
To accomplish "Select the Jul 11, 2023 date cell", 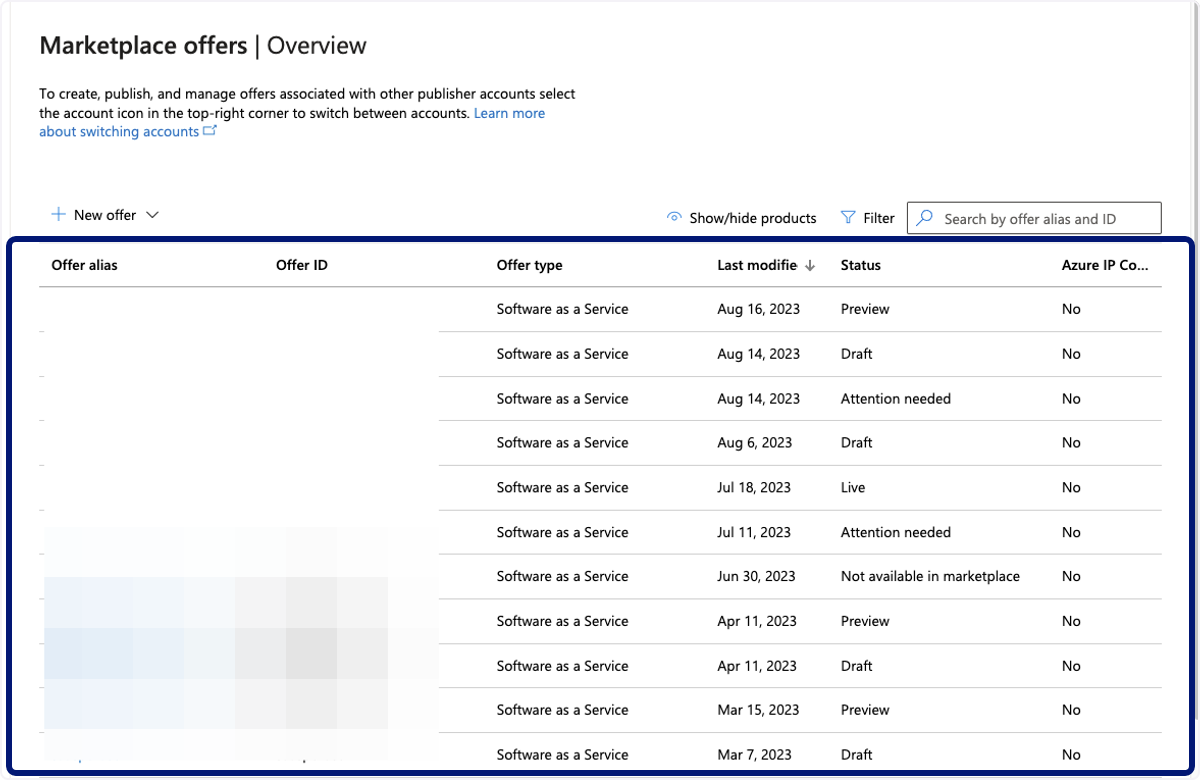I will click(x=754, y=532).
